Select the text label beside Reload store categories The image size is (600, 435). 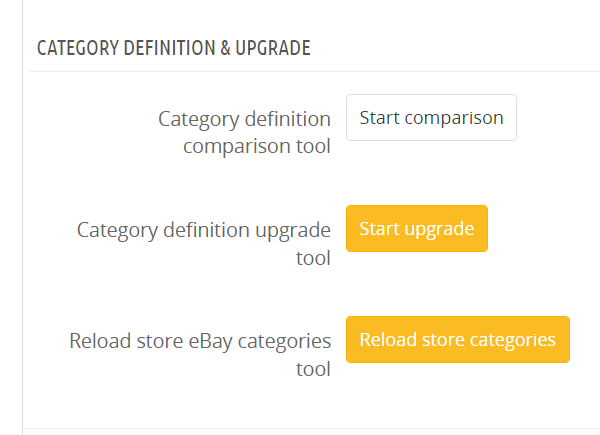[200, 355]
